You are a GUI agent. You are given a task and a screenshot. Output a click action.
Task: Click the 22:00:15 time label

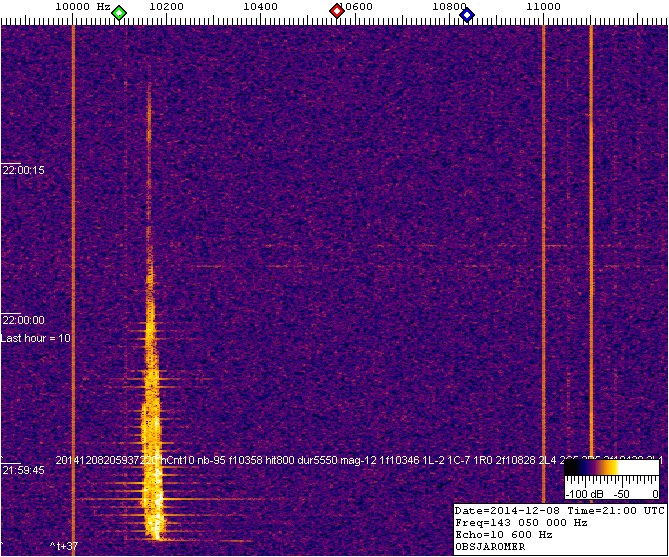coord(23,170)
